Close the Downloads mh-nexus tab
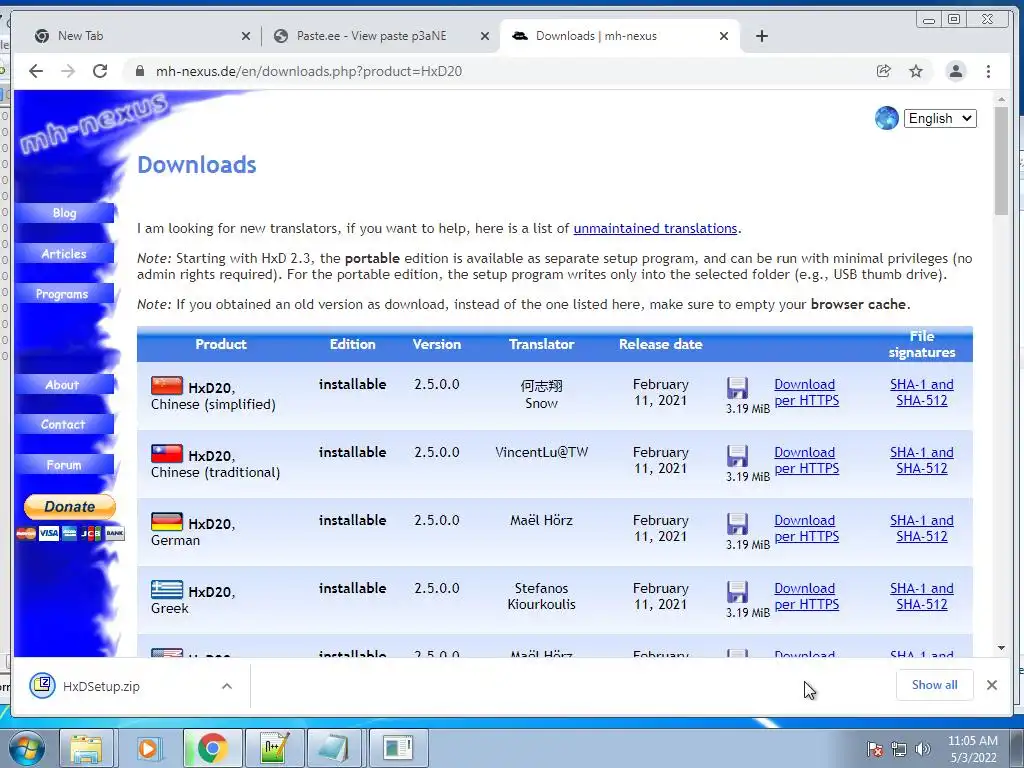Image resolution: width=1024 pixels, height=768 pixels. [724, 37]
